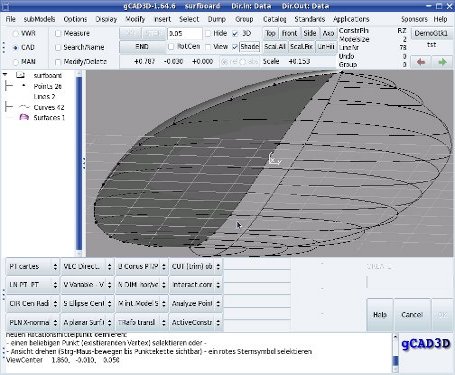Toggle the Shade checkbox
The width and height of the screenshot is (455, 375).
pyautogui.click(x=235, y=47)
